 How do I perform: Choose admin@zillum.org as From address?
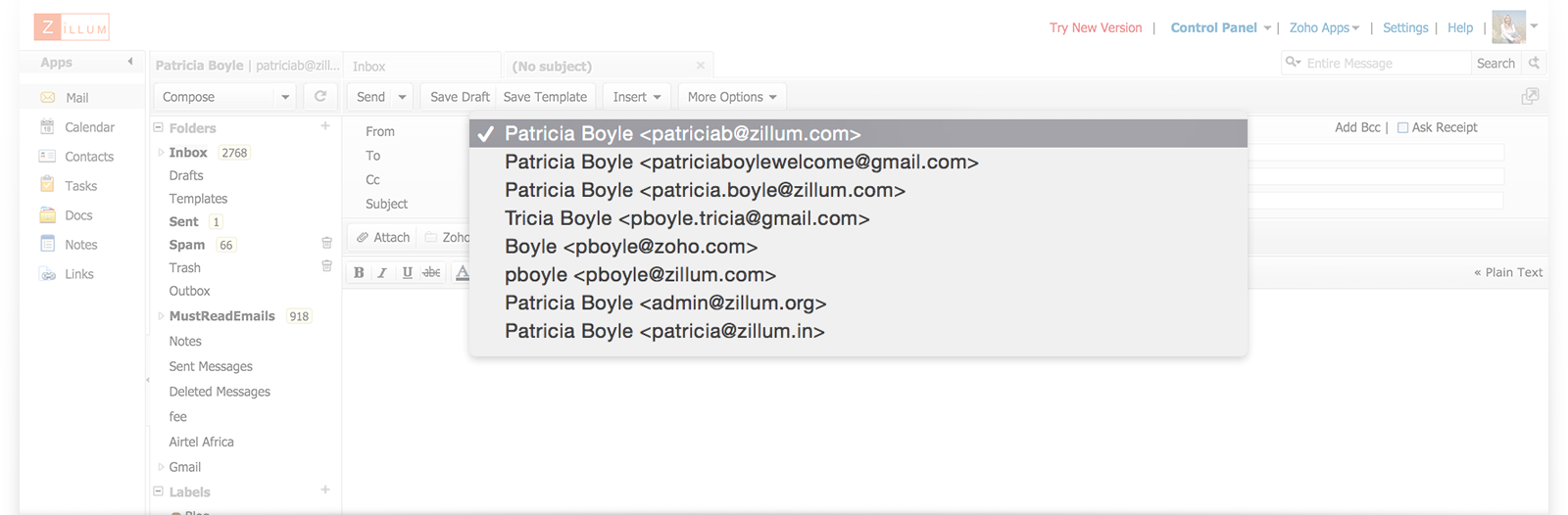tap(665, 303)
